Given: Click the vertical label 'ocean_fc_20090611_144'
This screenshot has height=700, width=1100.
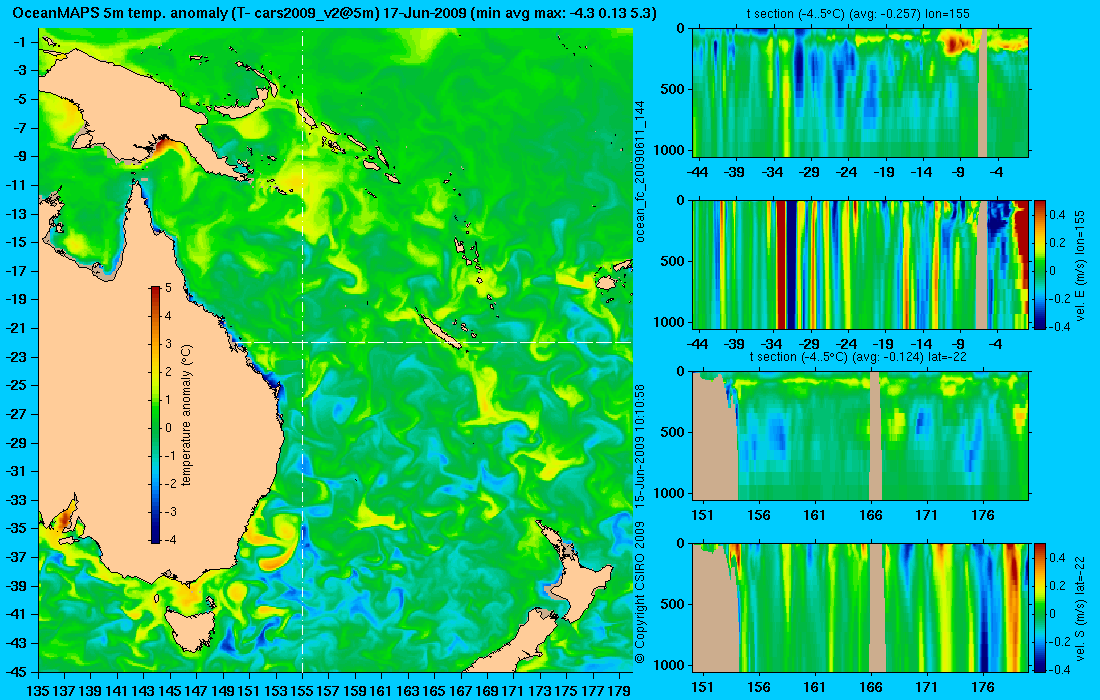Looking at the screenshot, I should (x=640, y=172).
